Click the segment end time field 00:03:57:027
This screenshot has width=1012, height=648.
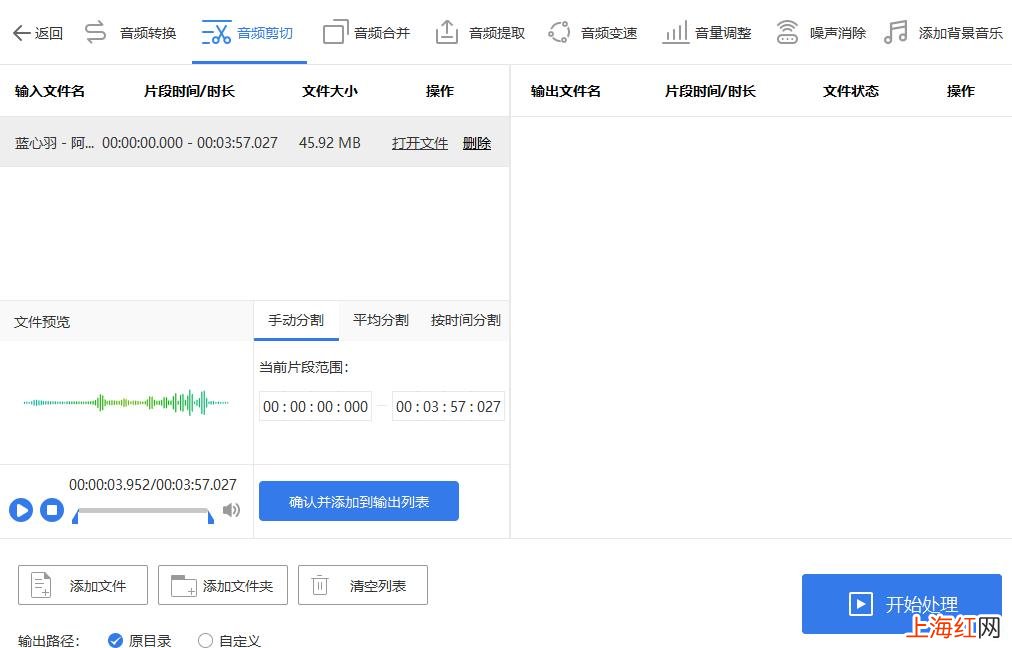[448, 407]
